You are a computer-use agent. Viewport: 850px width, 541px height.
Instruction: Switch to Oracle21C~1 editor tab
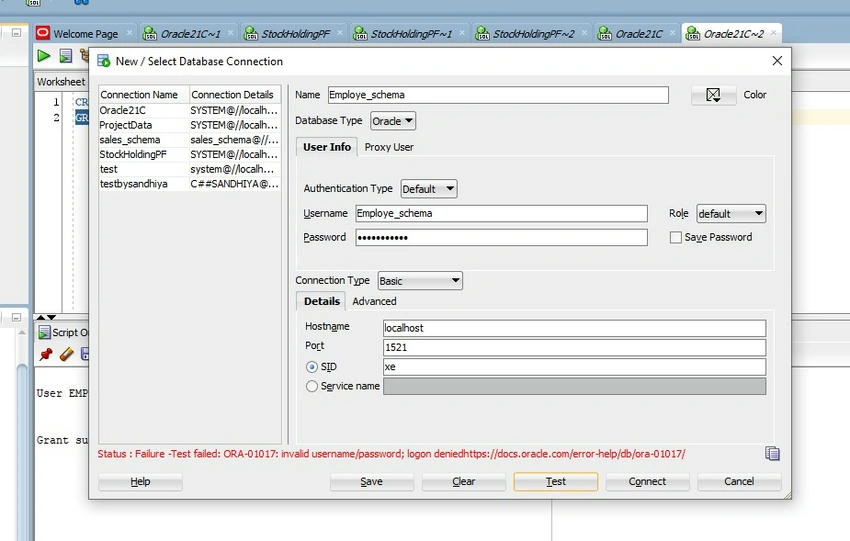tap(191, 34)
